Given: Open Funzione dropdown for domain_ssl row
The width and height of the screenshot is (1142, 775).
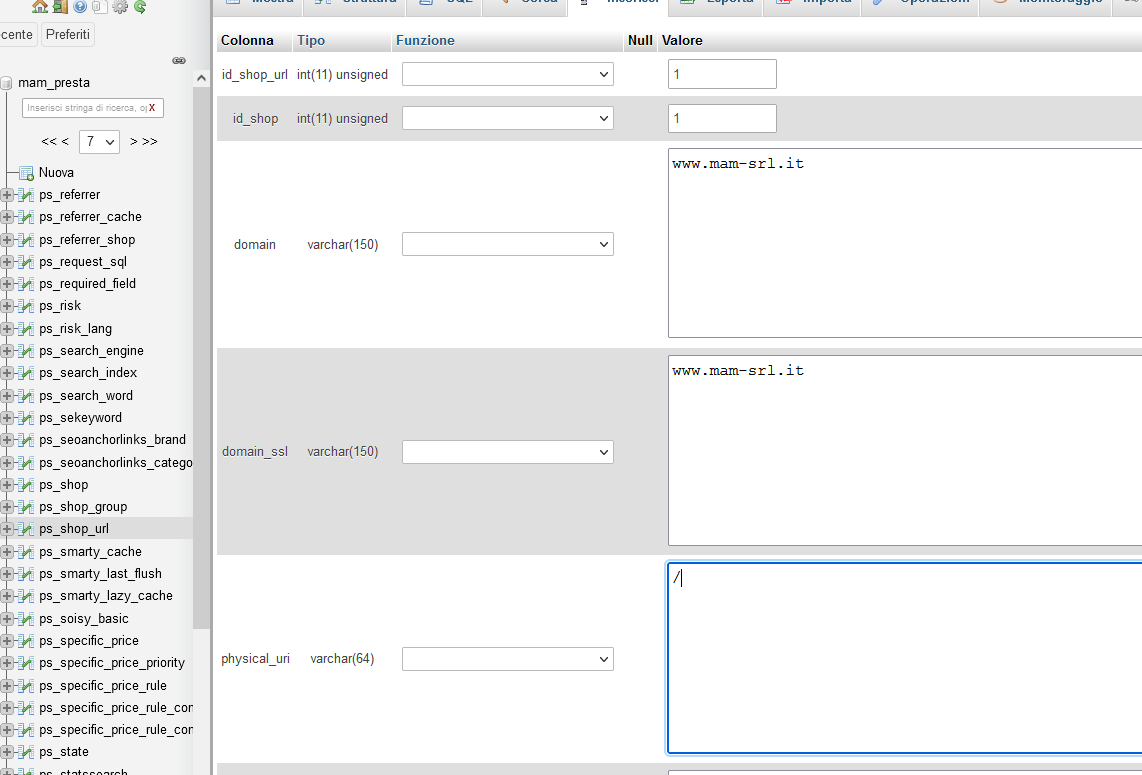Looking at the screenshot, I should tap(508, 452).
